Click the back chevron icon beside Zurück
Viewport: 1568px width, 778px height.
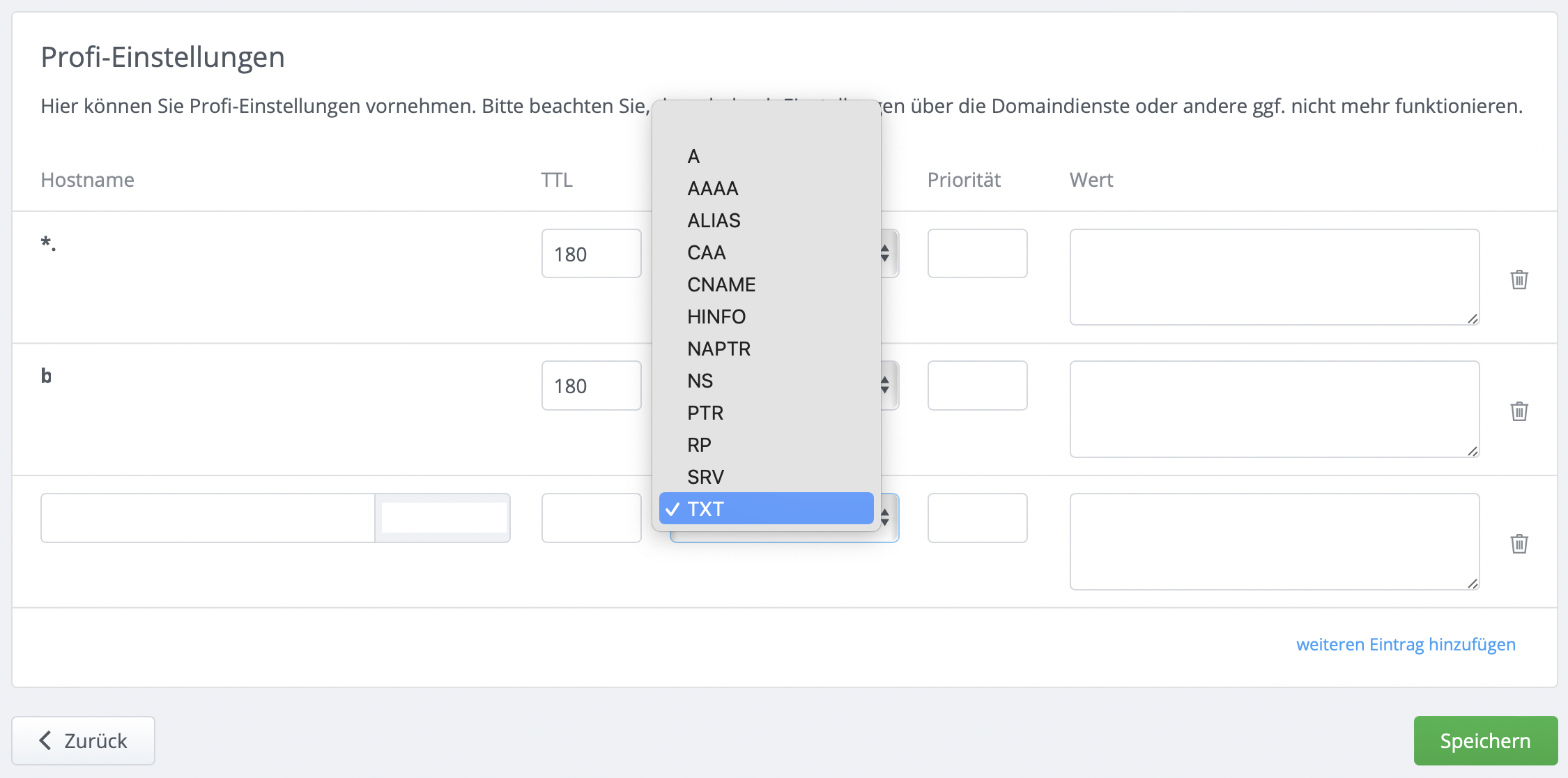tap(45, 740)
